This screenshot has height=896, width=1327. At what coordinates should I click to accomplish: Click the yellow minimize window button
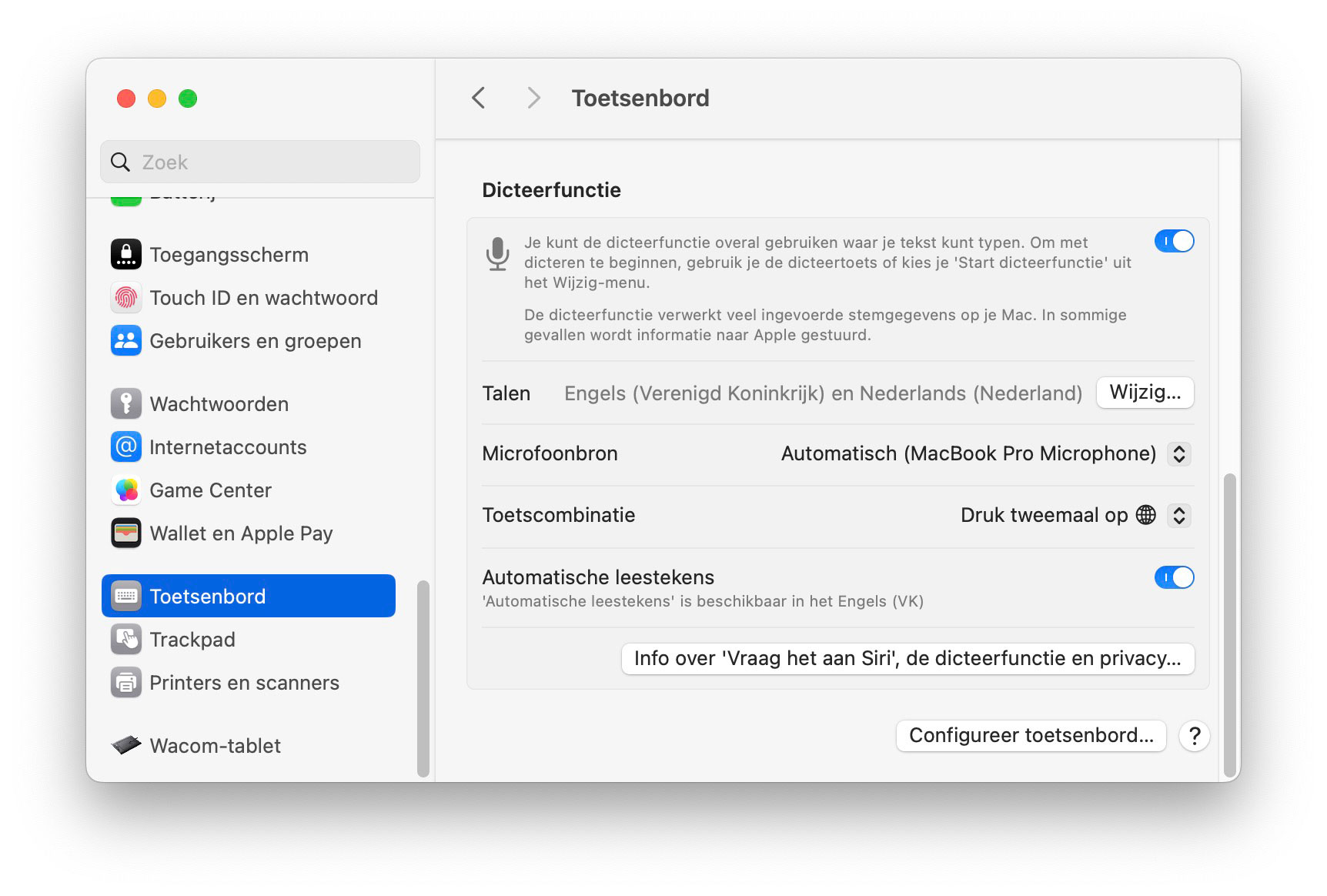pos(157,99)
